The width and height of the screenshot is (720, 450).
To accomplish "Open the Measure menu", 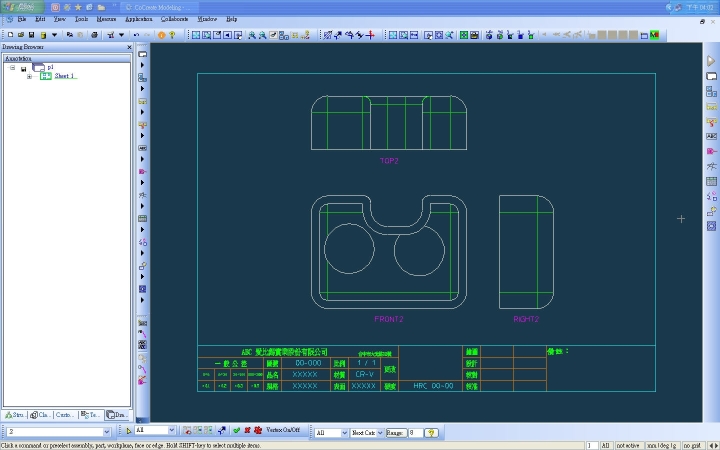I will click(x=106, y=19).
